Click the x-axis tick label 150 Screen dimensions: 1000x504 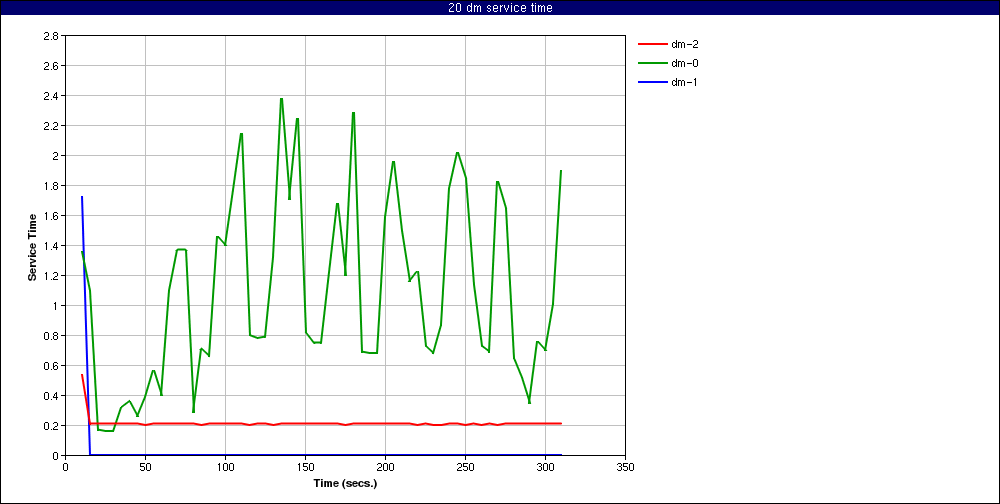305,467
